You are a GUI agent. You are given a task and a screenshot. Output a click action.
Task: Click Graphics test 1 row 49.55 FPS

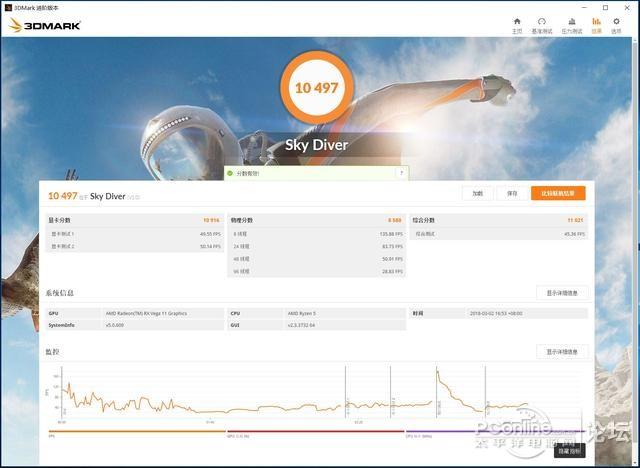pos(134,234)
